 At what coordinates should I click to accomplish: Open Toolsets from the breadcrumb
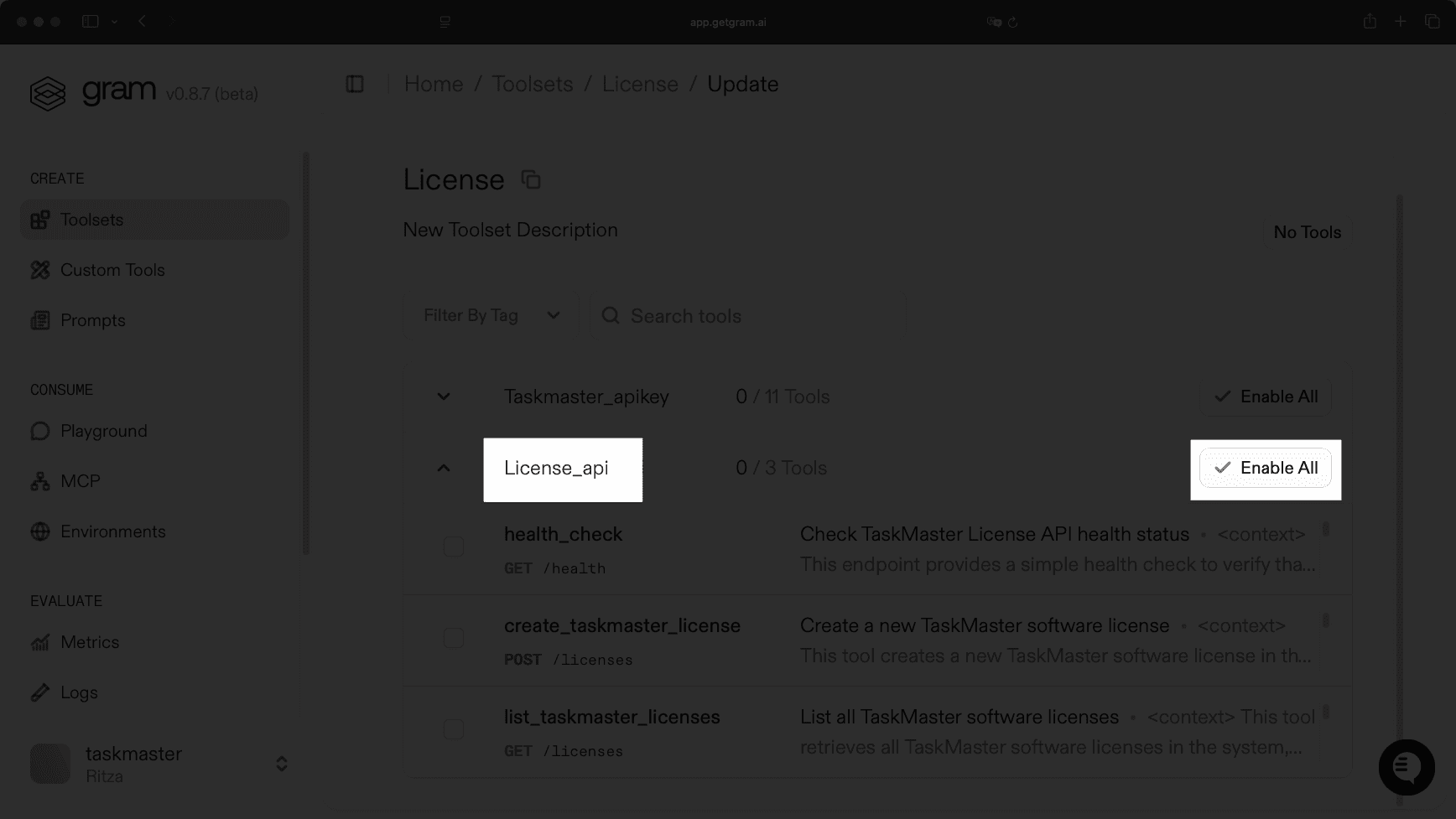(532, 84)
